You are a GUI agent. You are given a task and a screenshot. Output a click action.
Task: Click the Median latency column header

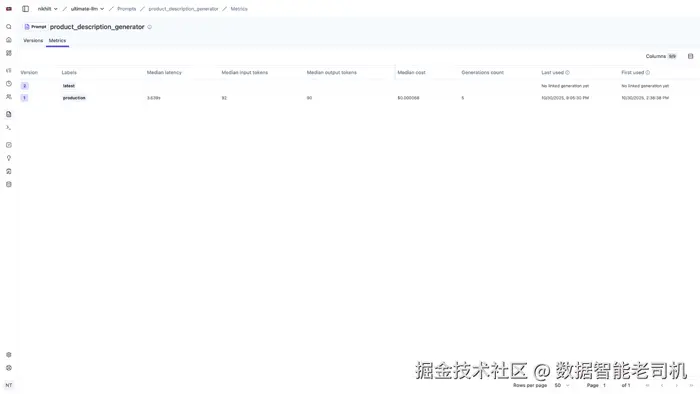164,72
